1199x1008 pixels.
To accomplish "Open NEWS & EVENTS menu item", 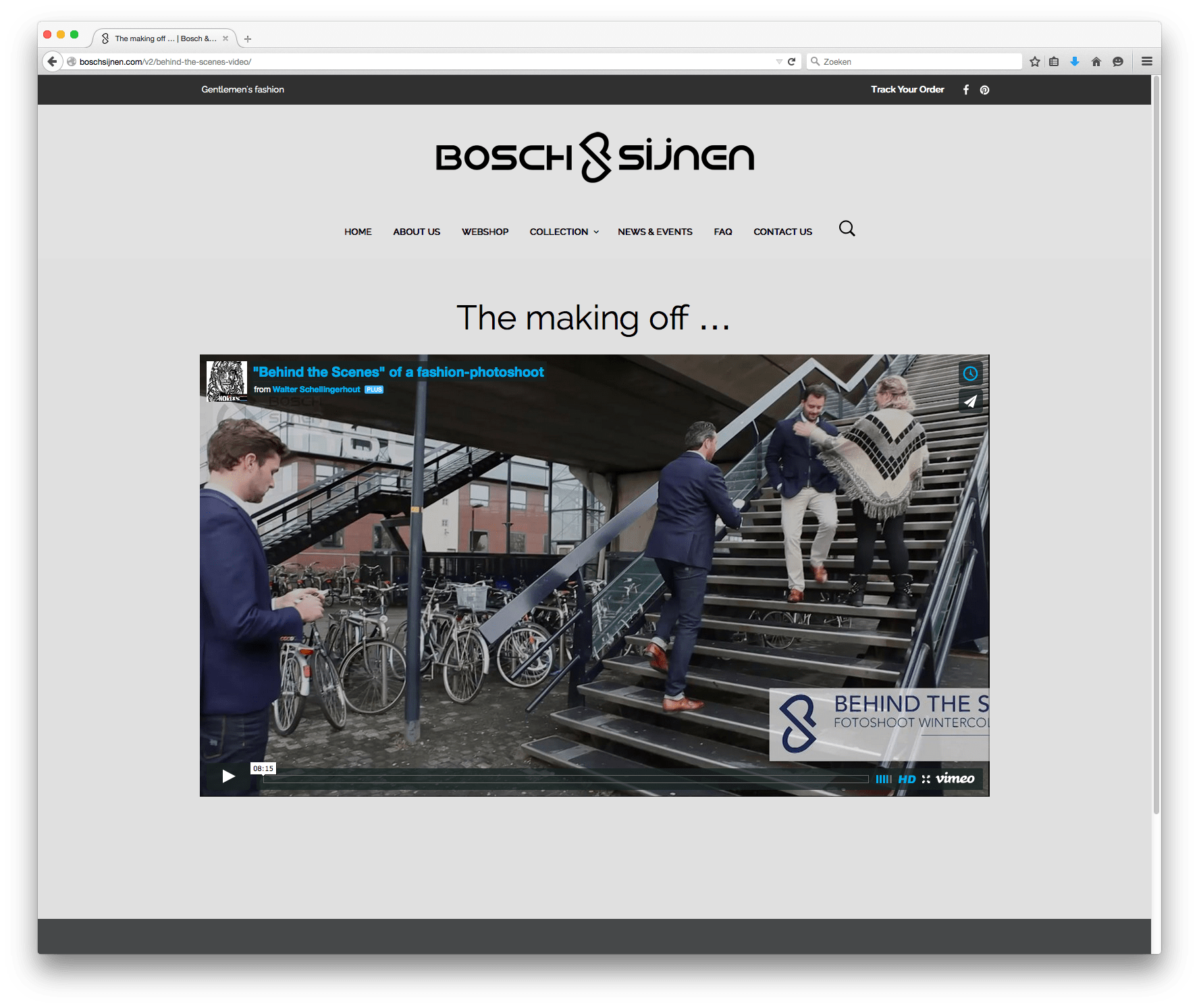I will point(655,232).
